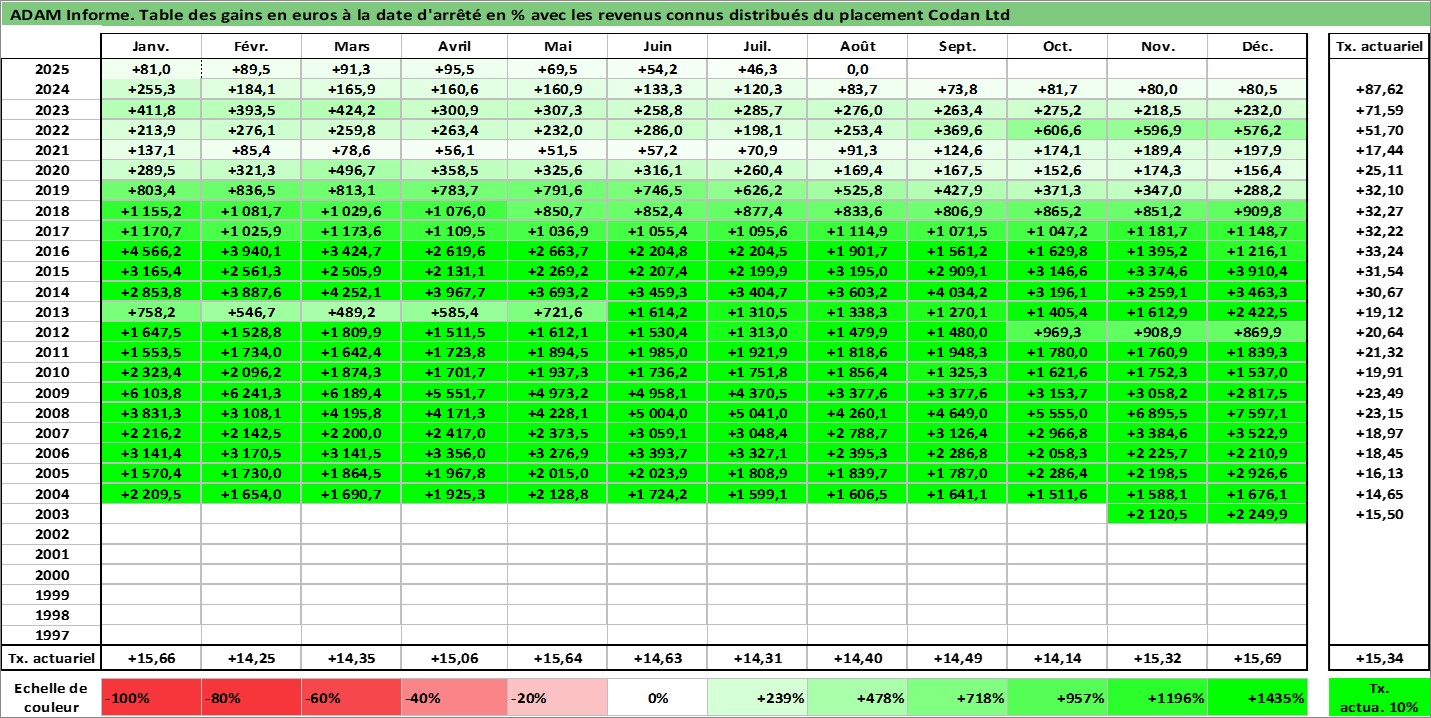This screenshot has height=718, width=1431.
Task: Select the +4 566,2 cell in Janv. 2016
Action: point(151,252)
